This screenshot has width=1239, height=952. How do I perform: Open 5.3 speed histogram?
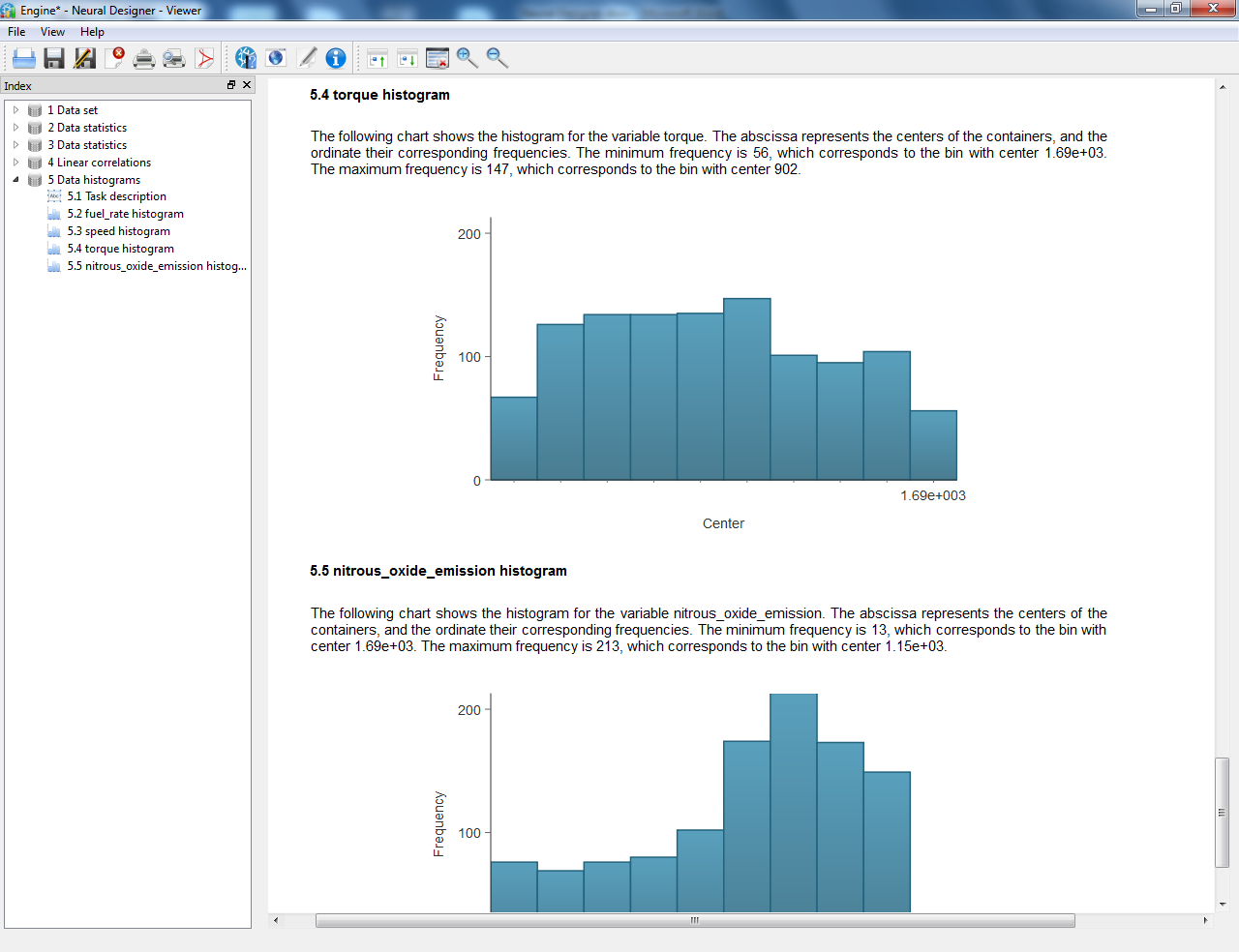118,231
